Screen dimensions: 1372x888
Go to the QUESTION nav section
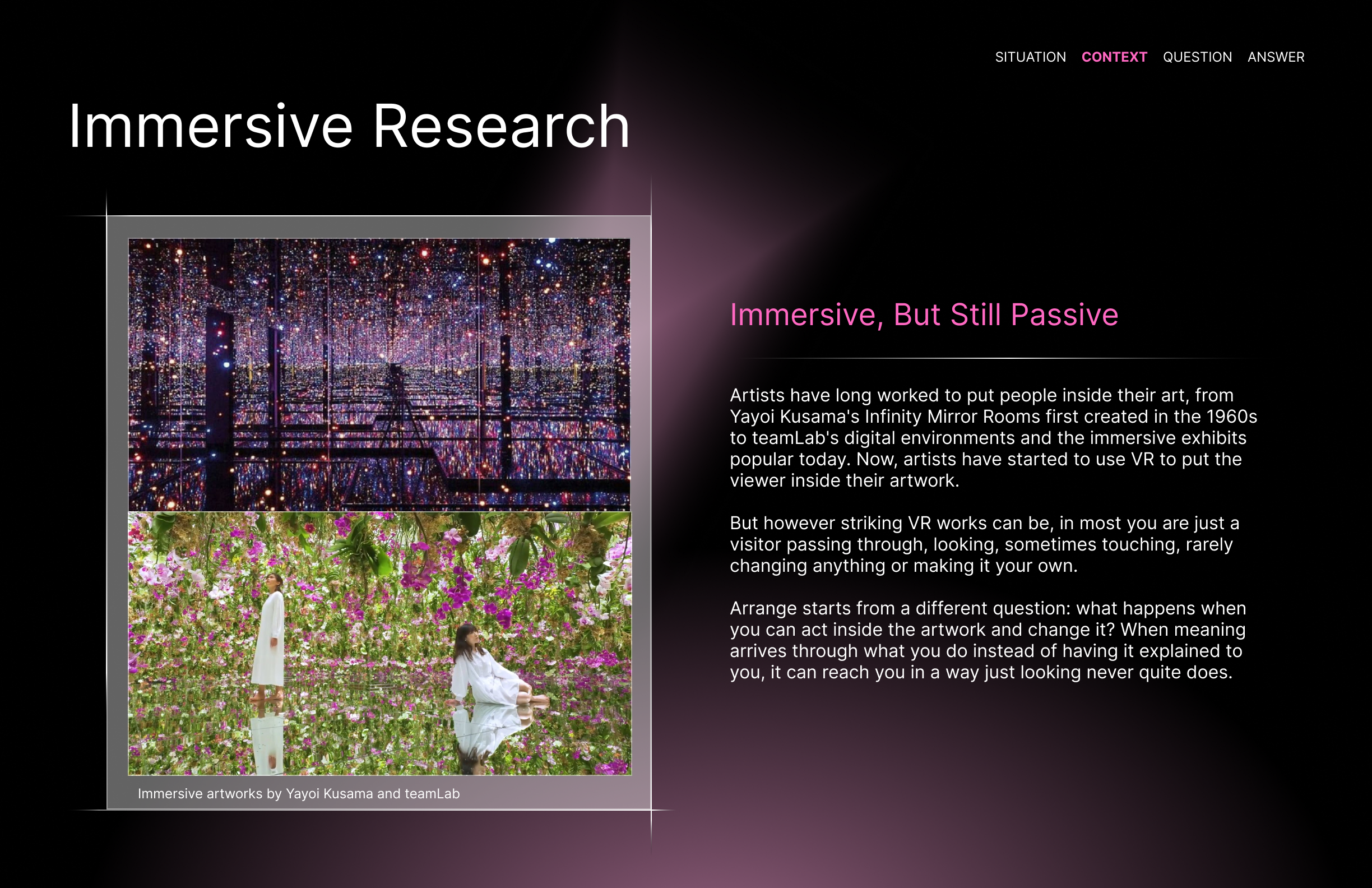tap(1197, 57)
